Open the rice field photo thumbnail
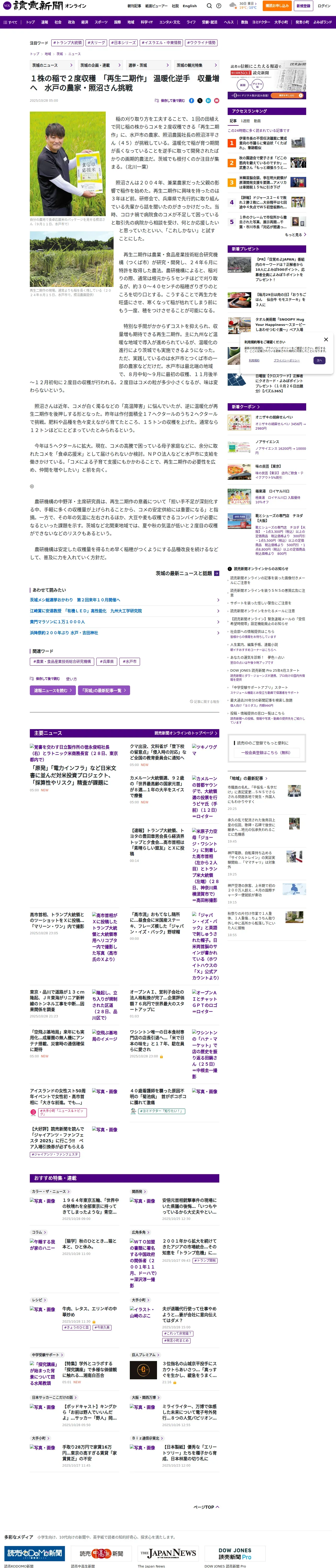336x1568 pixels. click(x=72, y=259)
